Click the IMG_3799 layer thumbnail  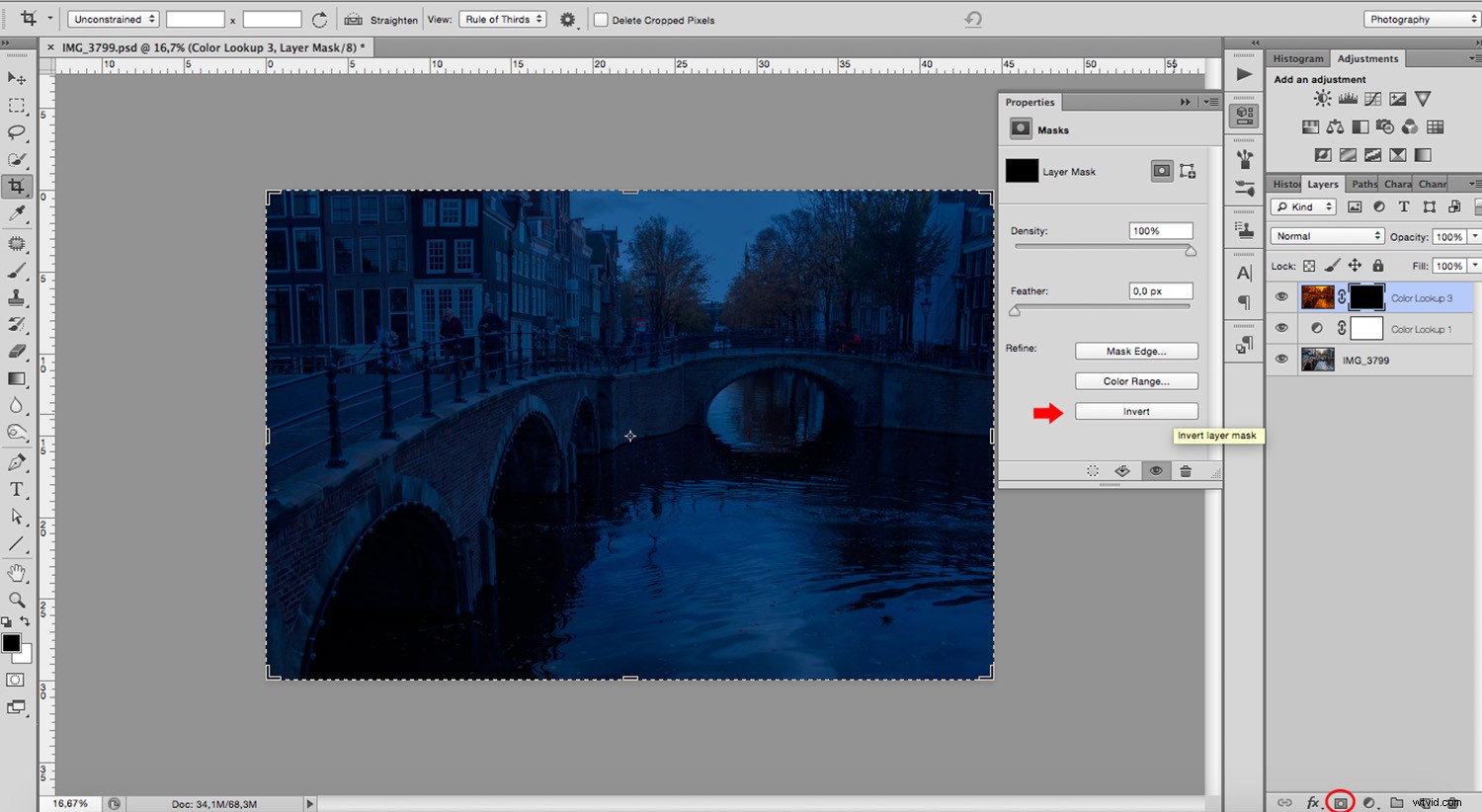1318,359
